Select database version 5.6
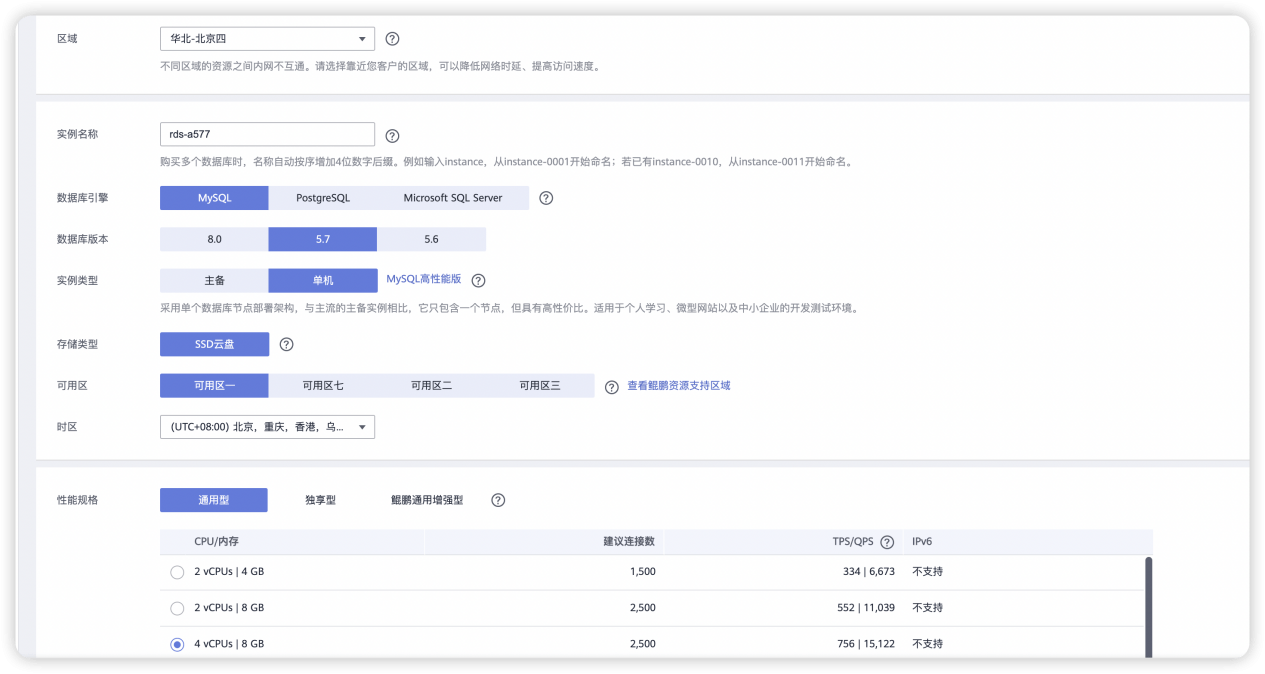The height and width of the screenshot is (674, 1265). (431, 239)
